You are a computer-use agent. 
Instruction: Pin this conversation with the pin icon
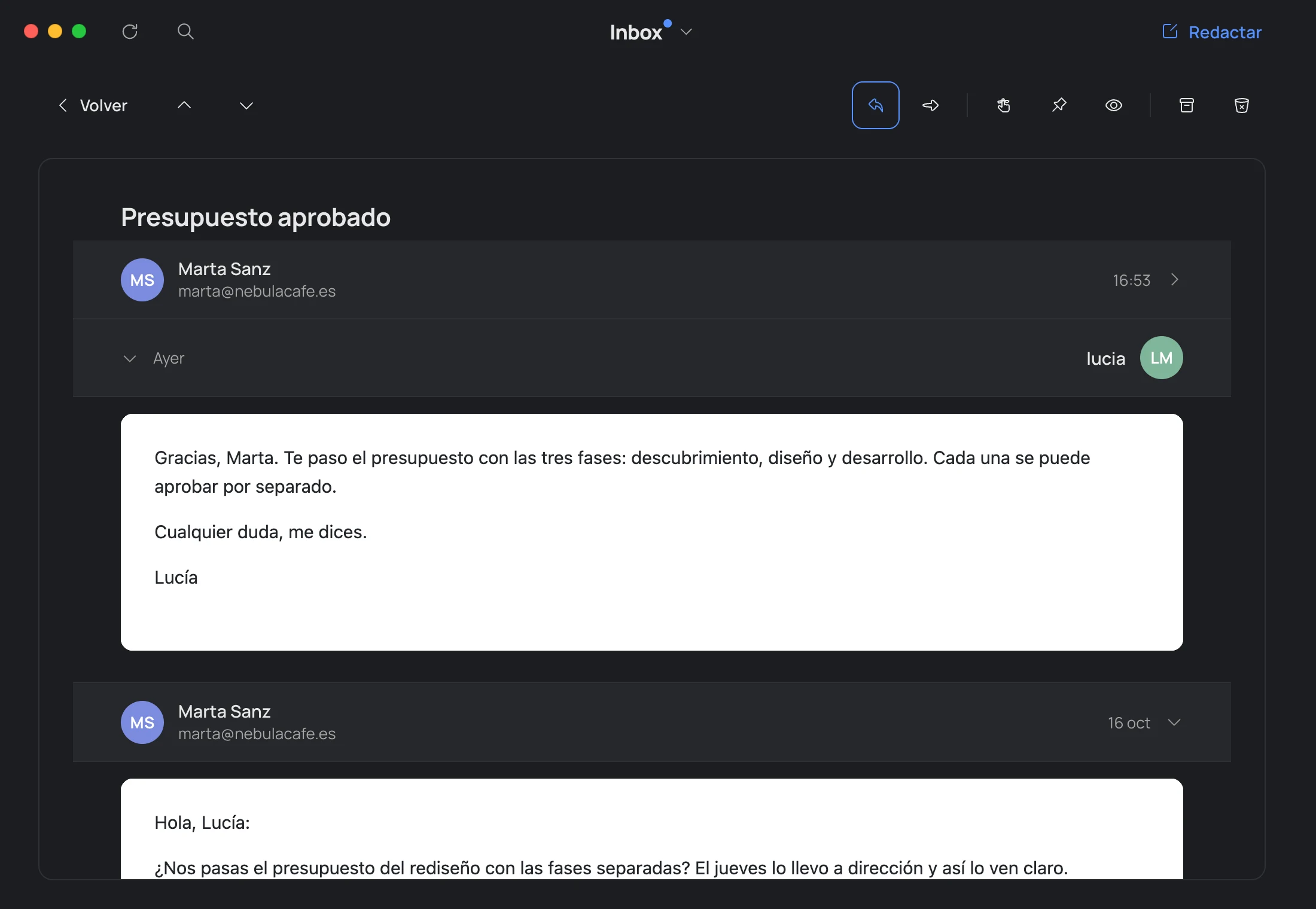tap(1059, 105)
